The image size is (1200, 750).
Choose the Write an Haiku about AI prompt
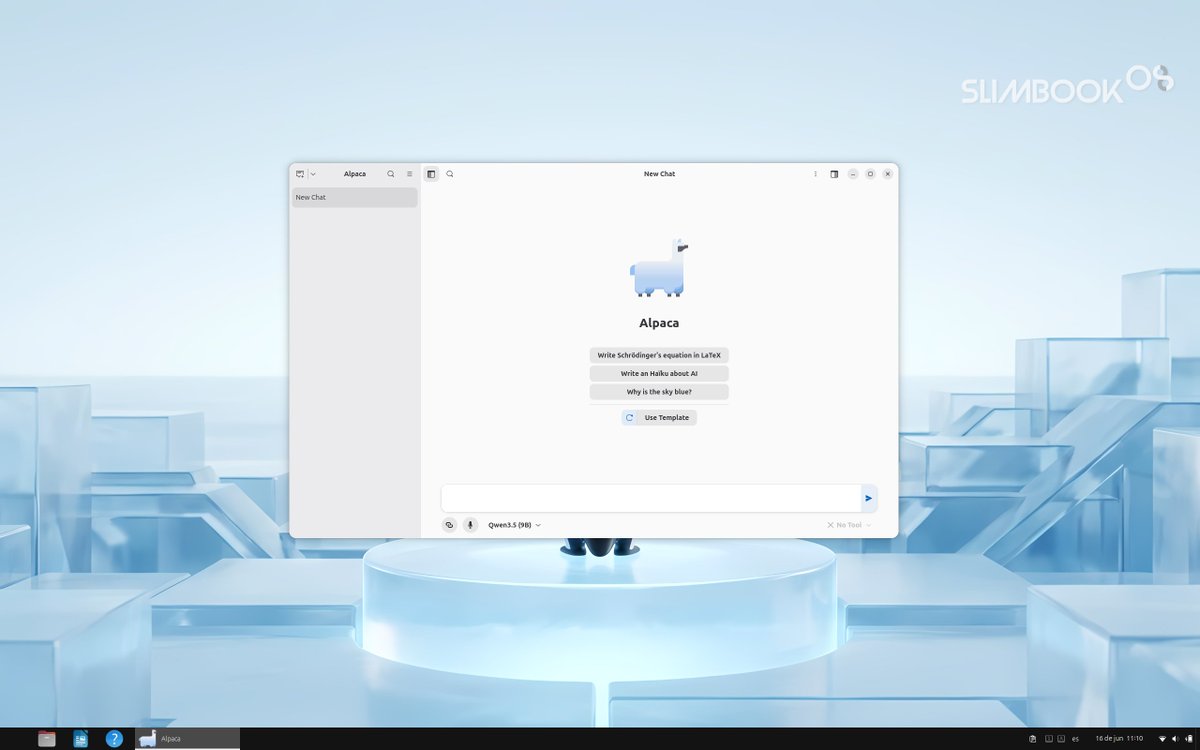pos(659,373)
